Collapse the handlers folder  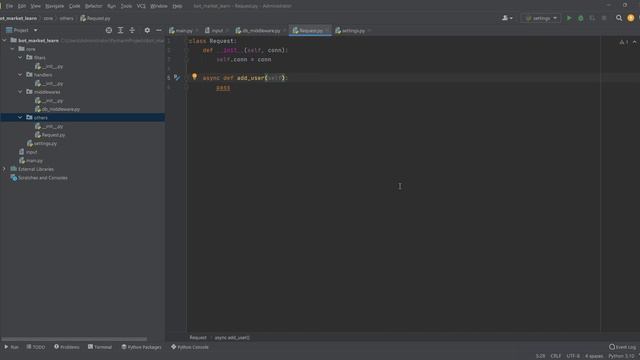(20, 75)
